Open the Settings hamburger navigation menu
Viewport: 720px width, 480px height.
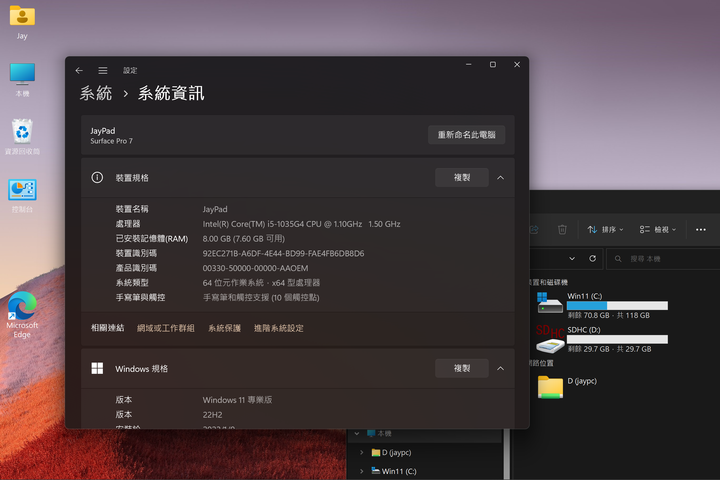(103, 70)
